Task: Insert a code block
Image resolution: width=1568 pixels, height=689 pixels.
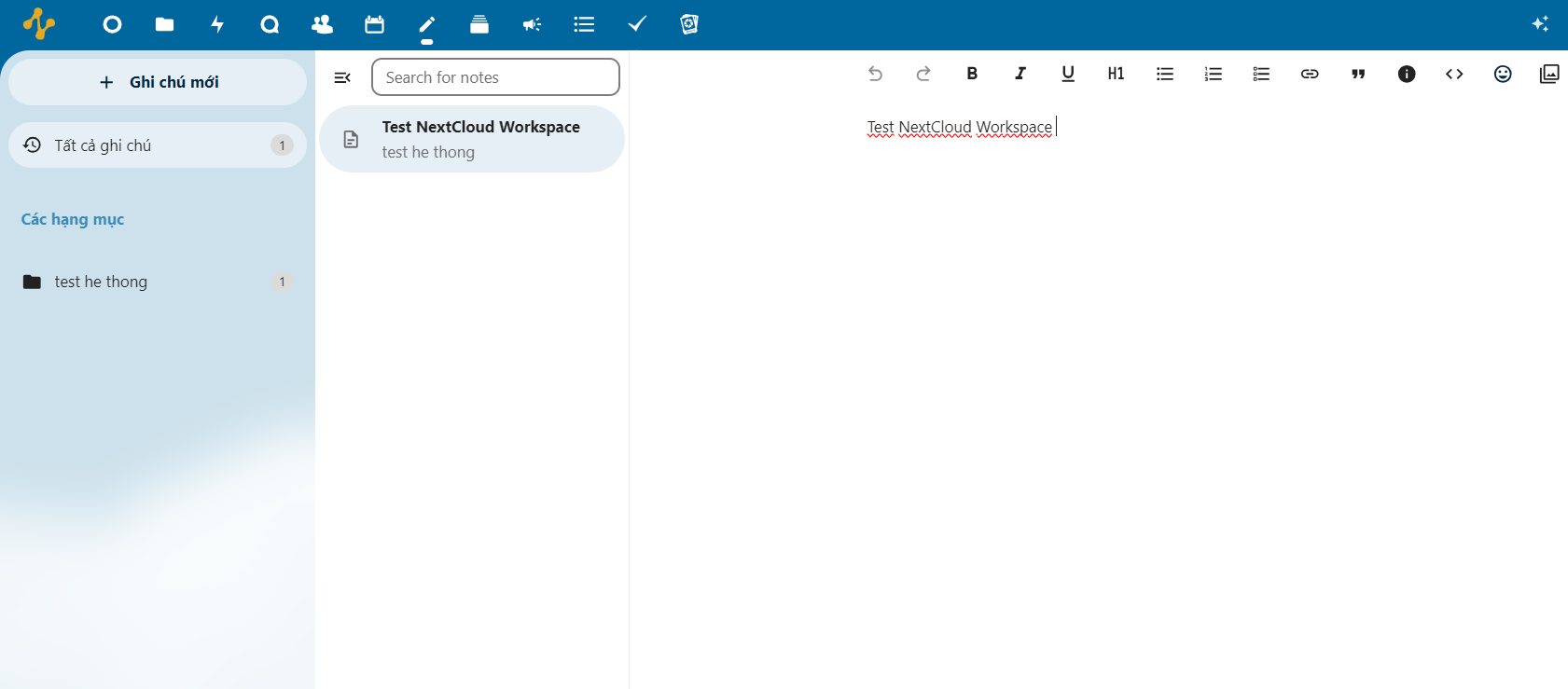Action: (1454, 74)
